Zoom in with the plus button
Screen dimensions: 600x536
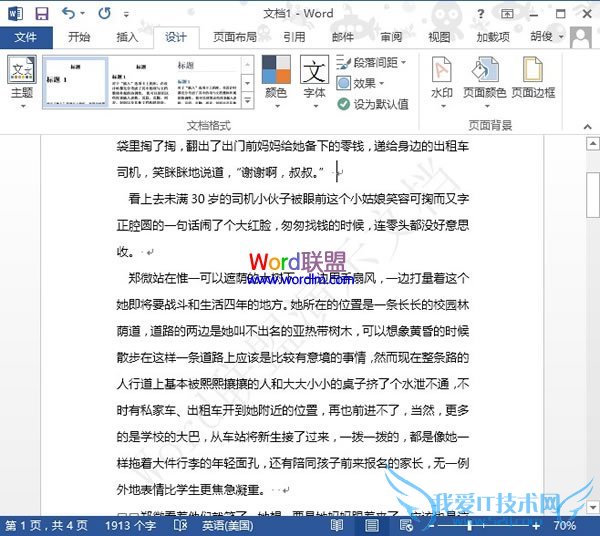(x=536, y=526)
